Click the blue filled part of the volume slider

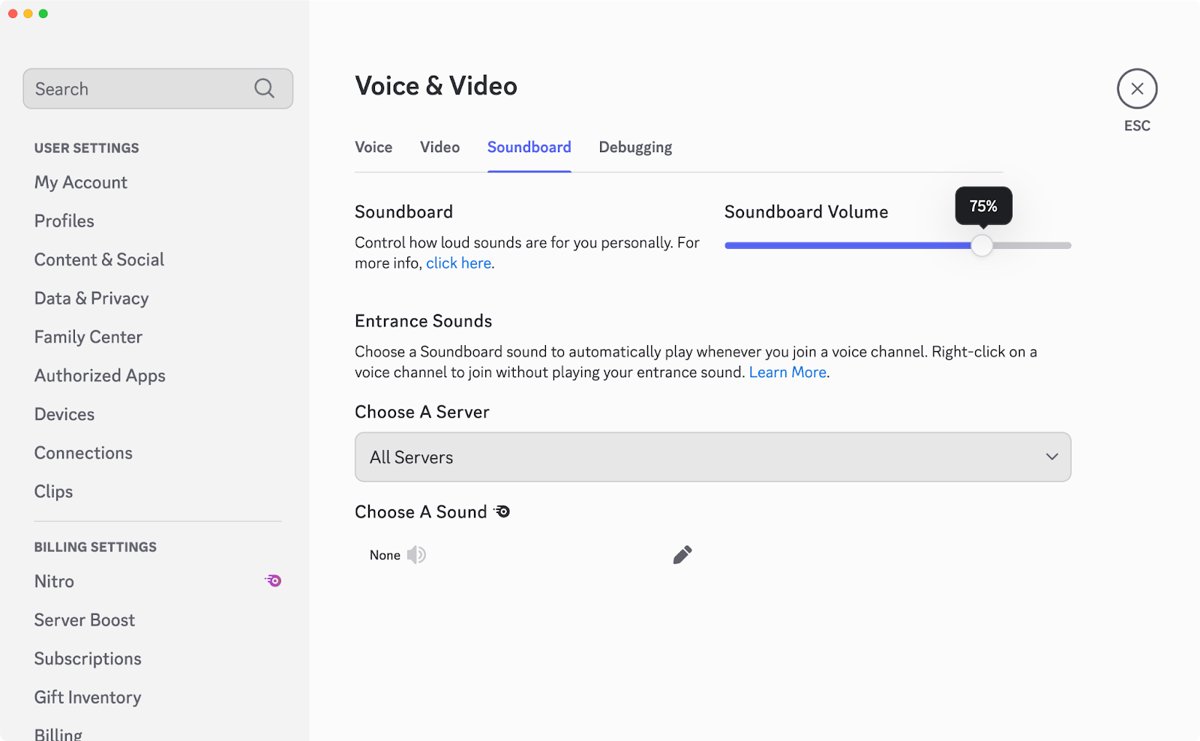click(848, 245)
